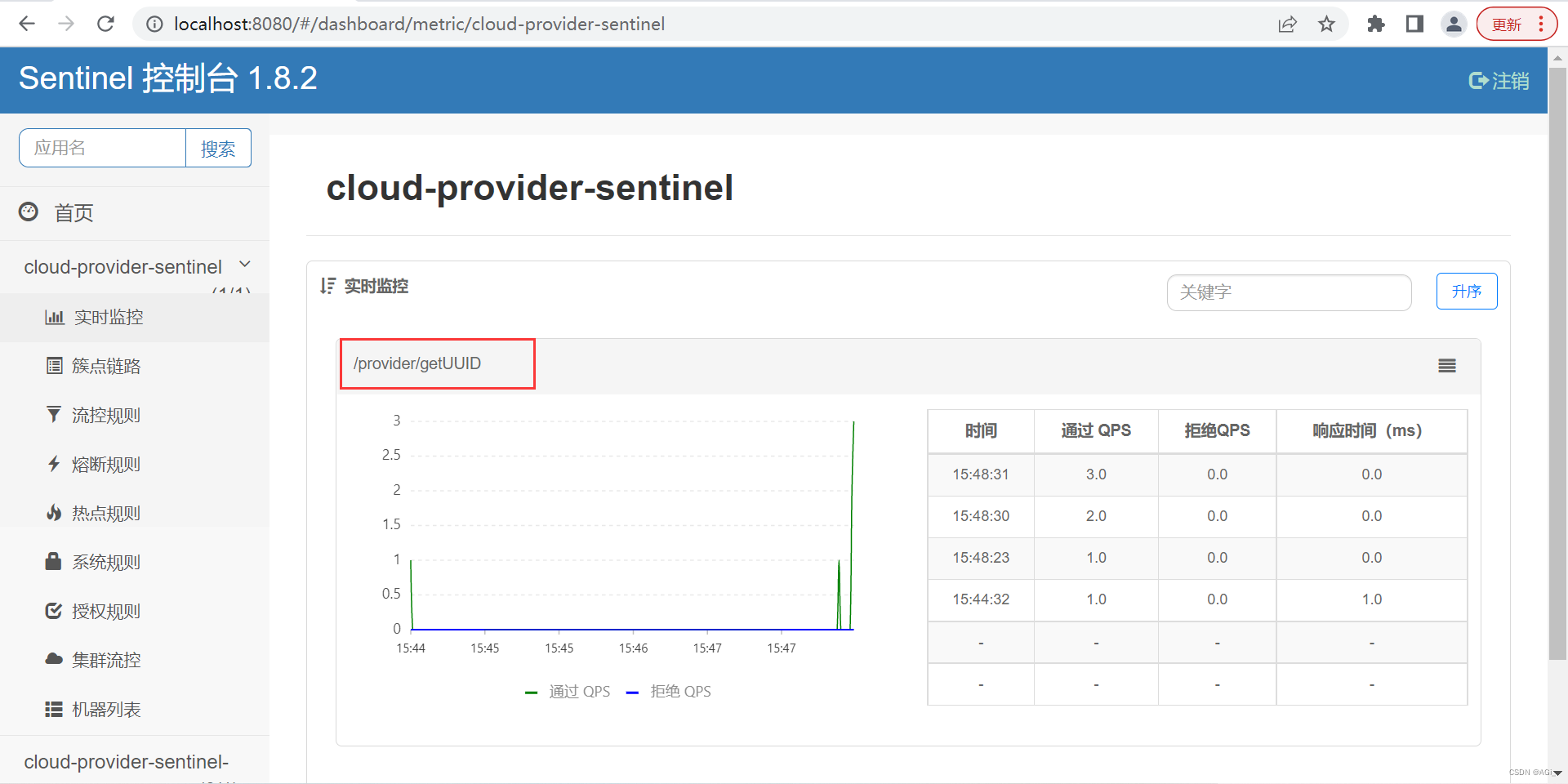The width and height of the screenshot is (1568, 784).
Task: Click the 拒绝QPS column header
Action: tap(1217, 430)
